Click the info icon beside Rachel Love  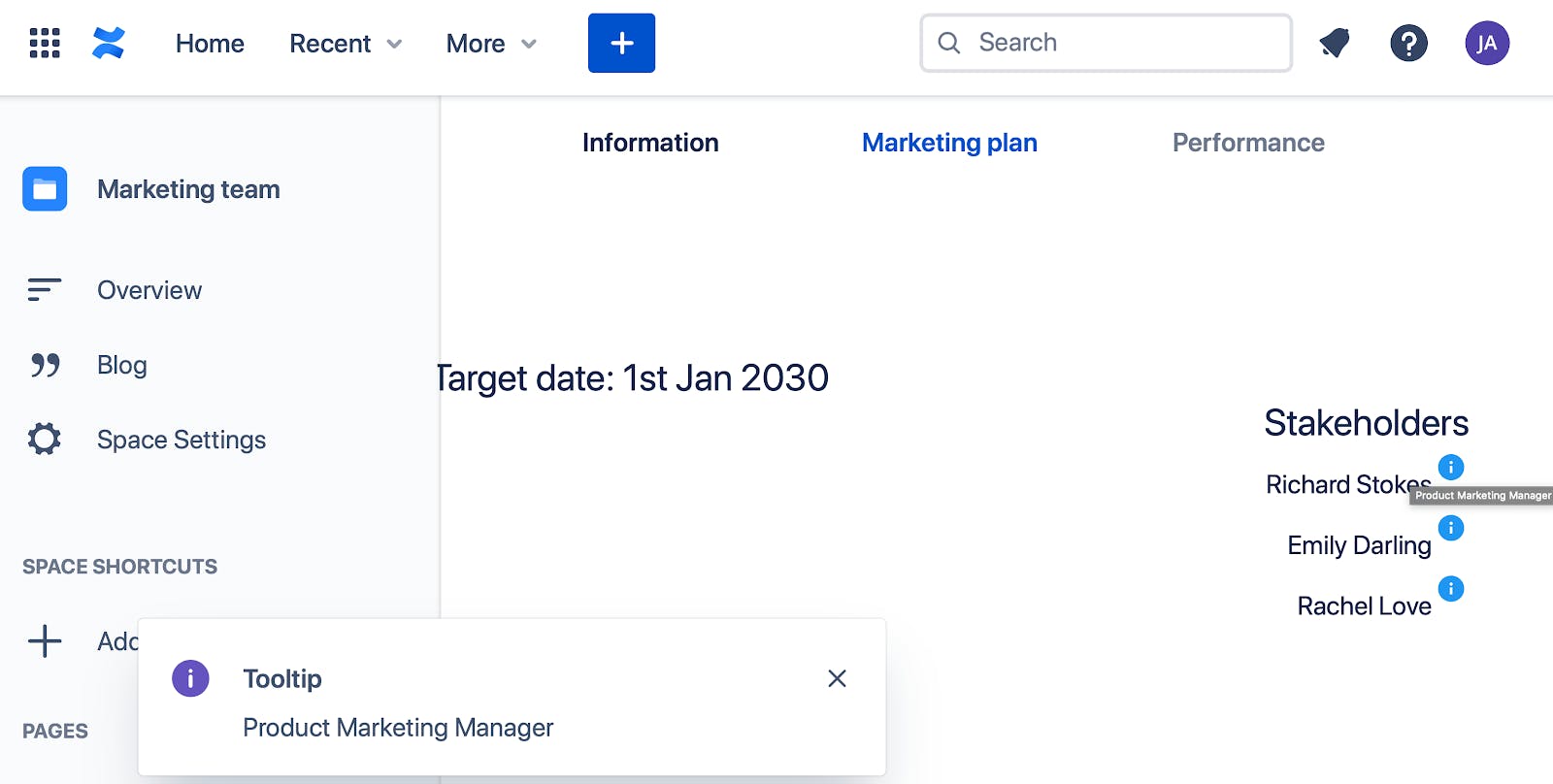point(1451,589)
